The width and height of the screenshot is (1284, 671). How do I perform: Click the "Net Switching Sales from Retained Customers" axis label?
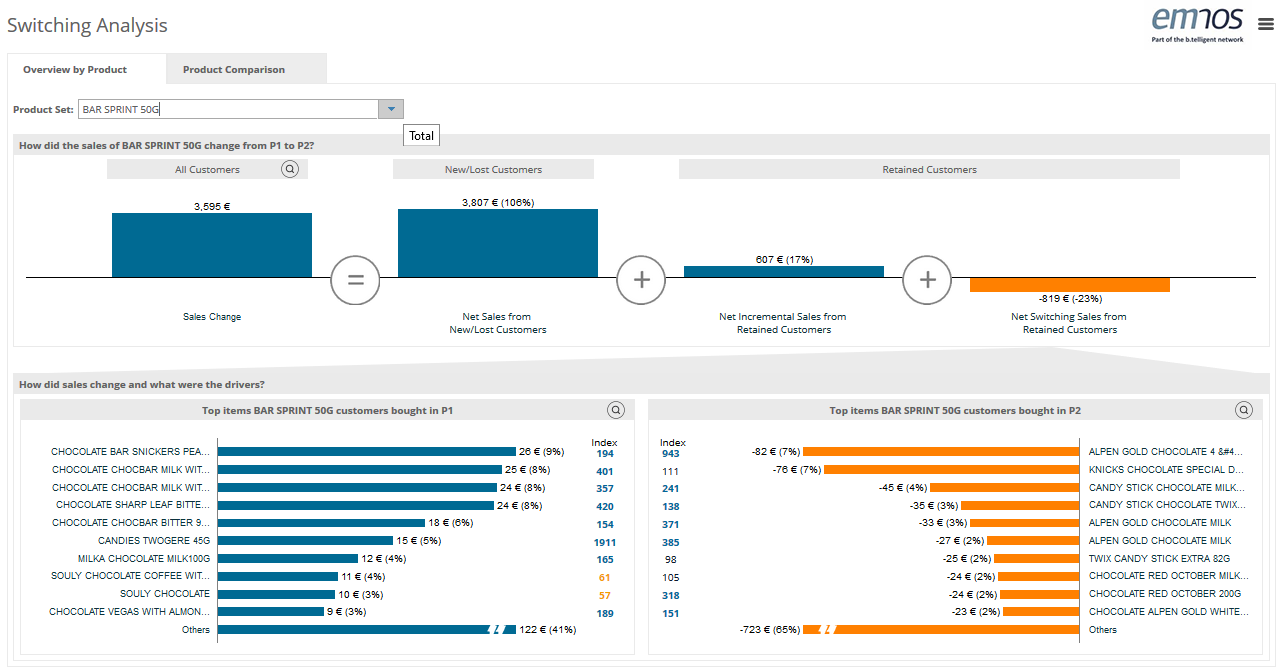tap(1070, 323)
